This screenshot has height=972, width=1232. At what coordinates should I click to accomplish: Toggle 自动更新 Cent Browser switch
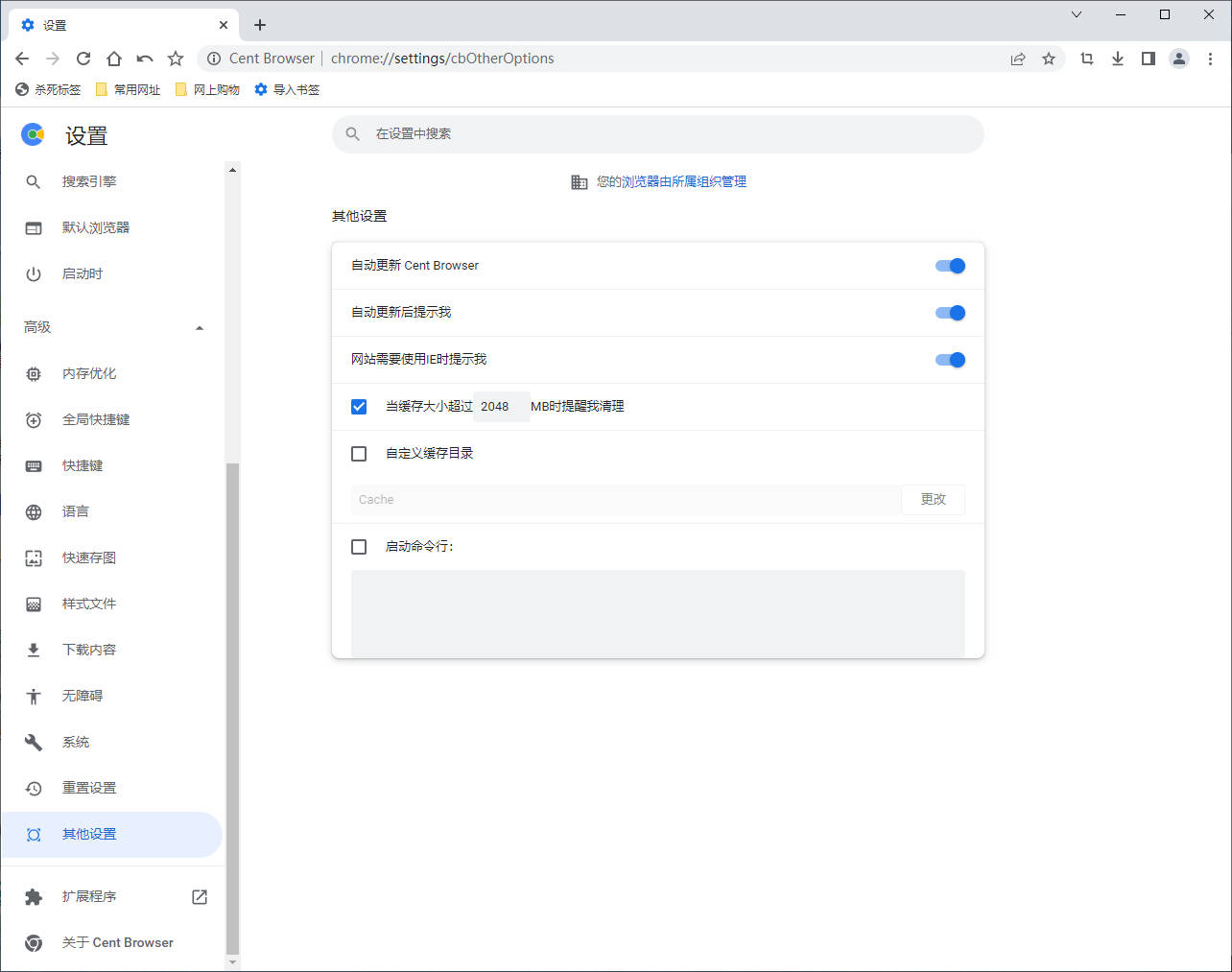(950, 266)
